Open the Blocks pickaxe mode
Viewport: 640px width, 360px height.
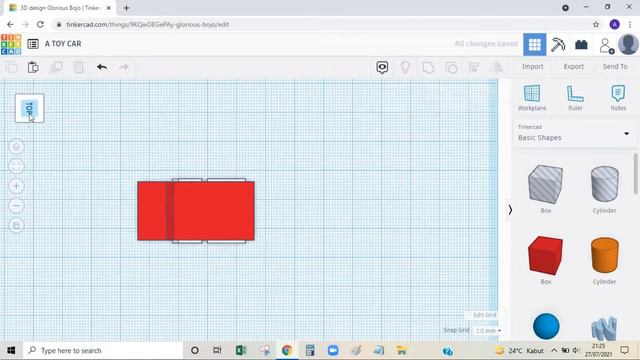point(558,44)
